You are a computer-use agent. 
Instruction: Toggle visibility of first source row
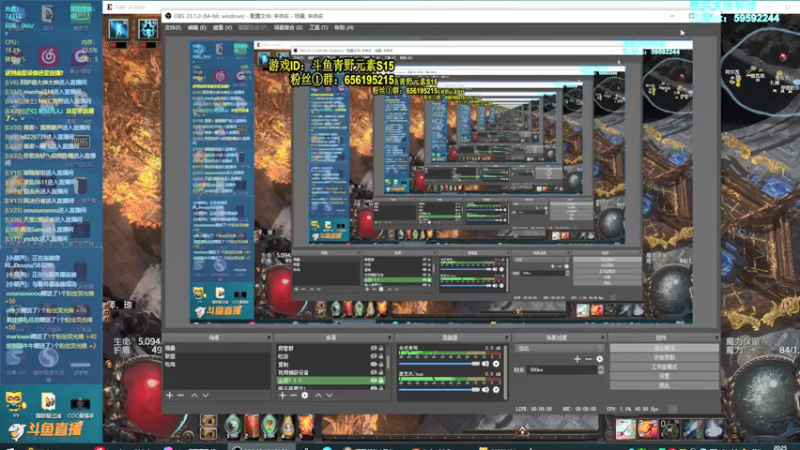coord(373,348)
